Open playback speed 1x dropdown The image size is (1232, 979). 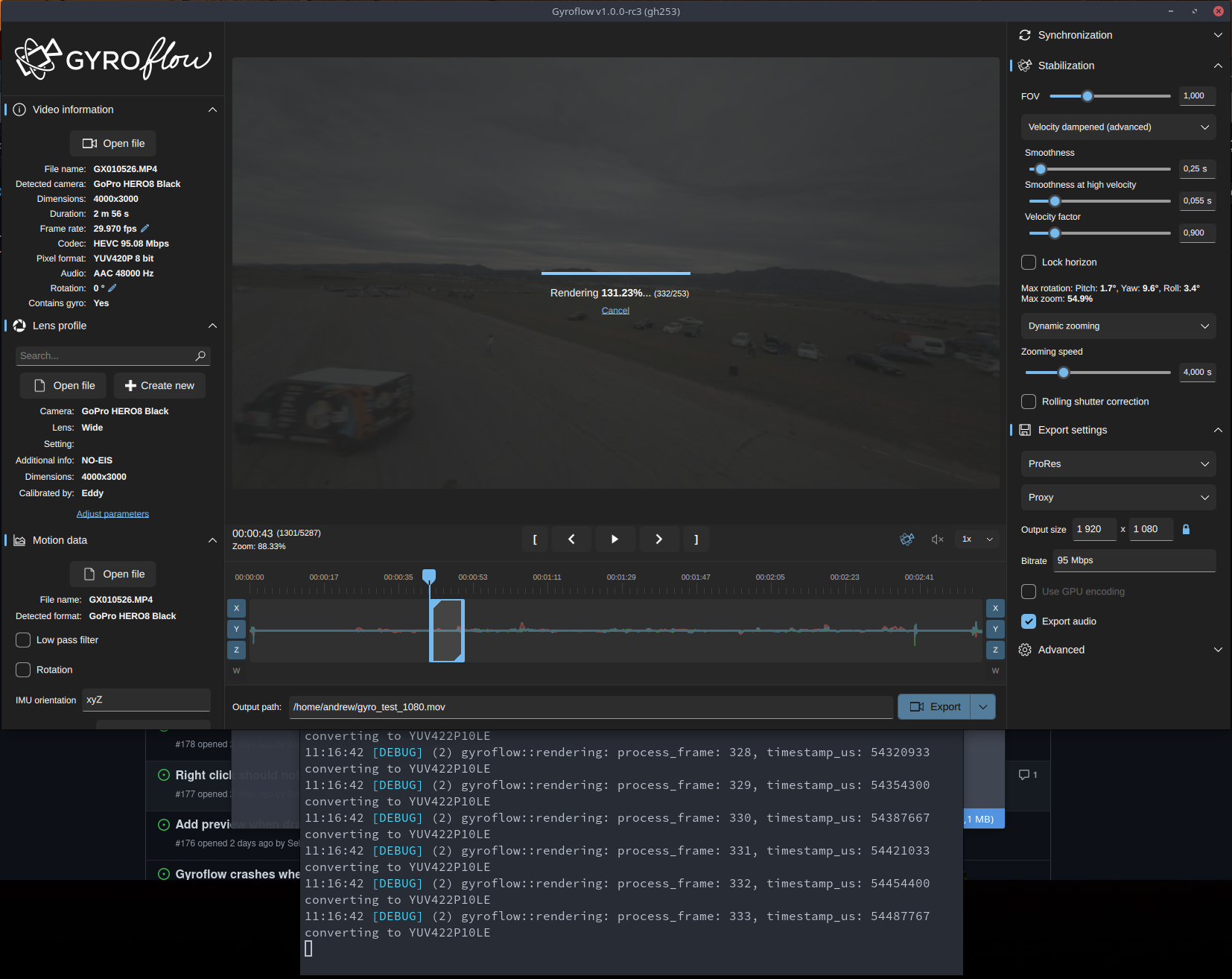[x=977, y=539]
